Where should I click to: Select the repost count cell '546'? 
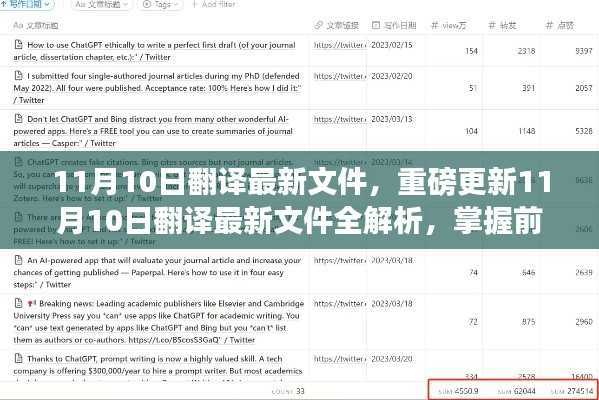click(x=529, y=272)
